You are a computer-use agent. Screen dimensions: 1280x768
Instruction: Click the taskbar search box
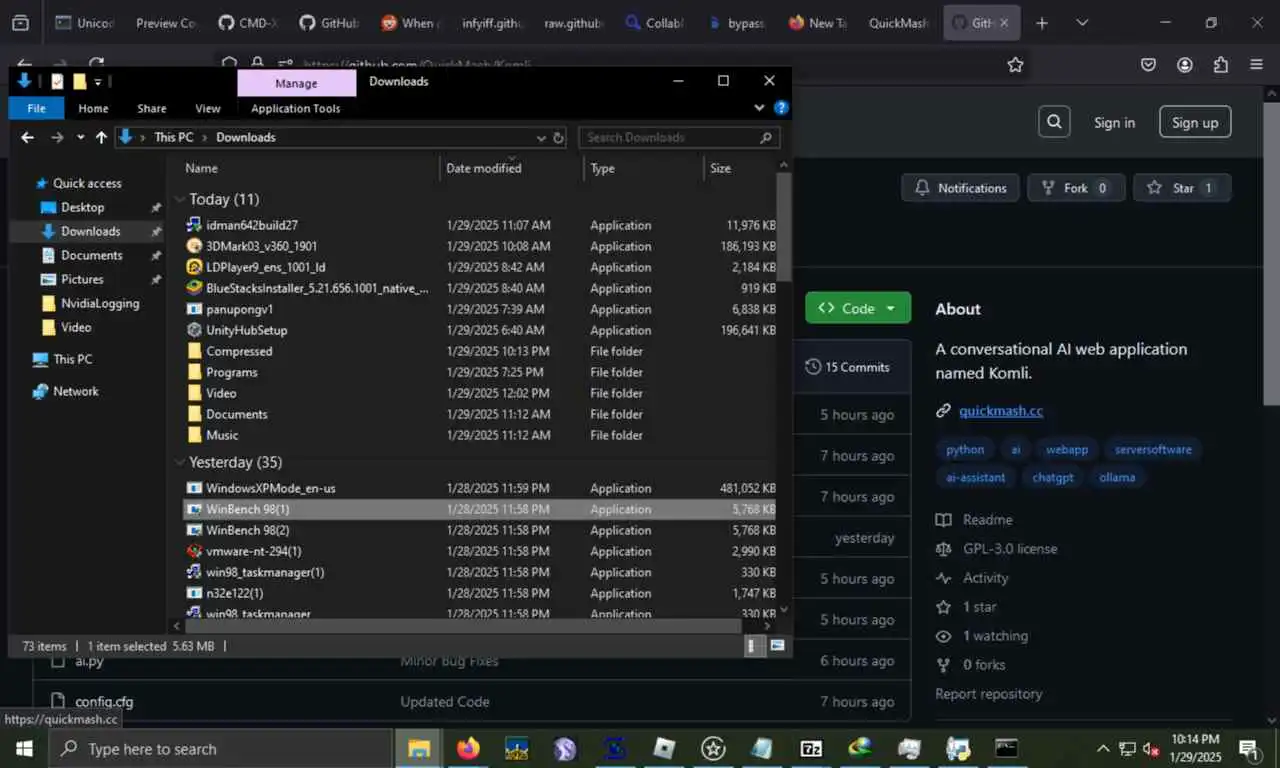pos(221,748)
